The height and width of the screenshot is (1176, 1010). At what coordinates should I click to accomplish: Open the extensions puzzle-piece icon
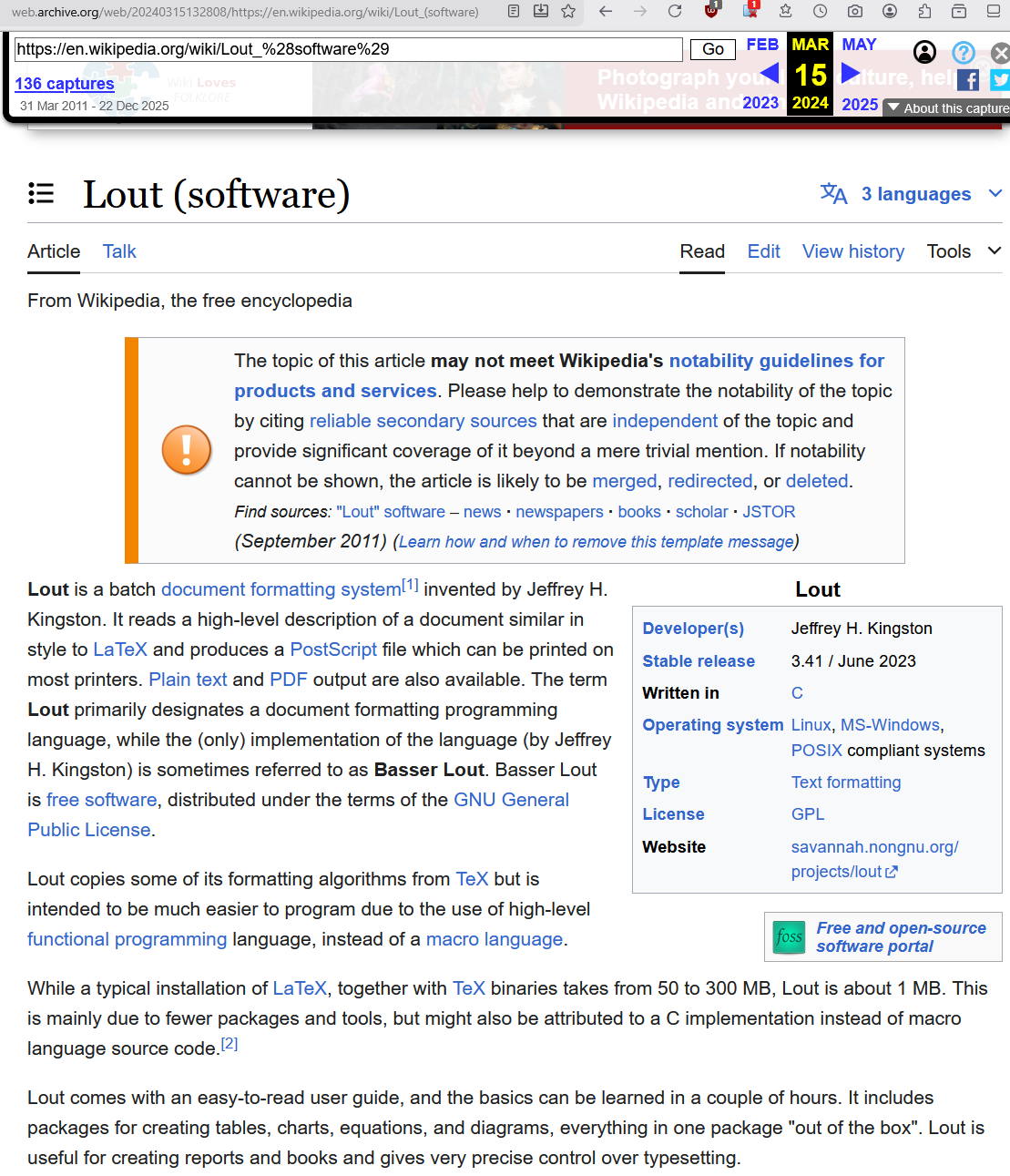[924, 11]
